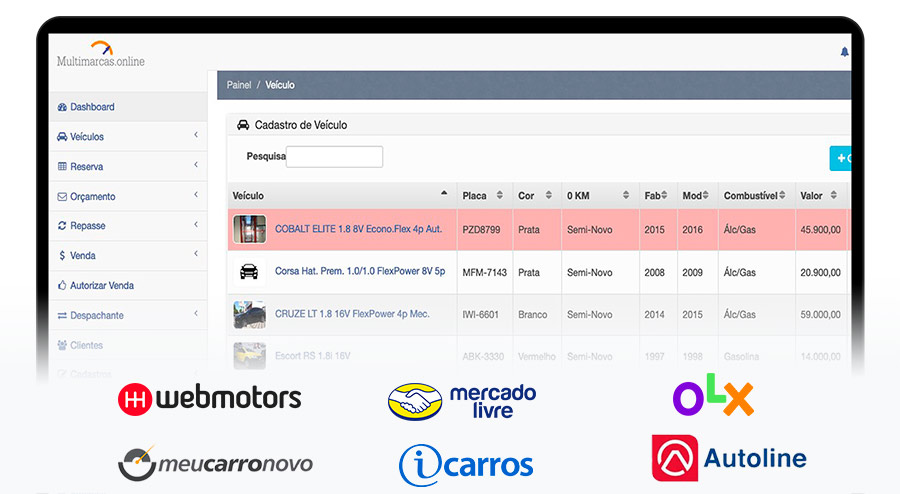This screenshot has height=494, width=900.
Task: Expand the Orçamento submenu chevron
Action: point(196,195)
